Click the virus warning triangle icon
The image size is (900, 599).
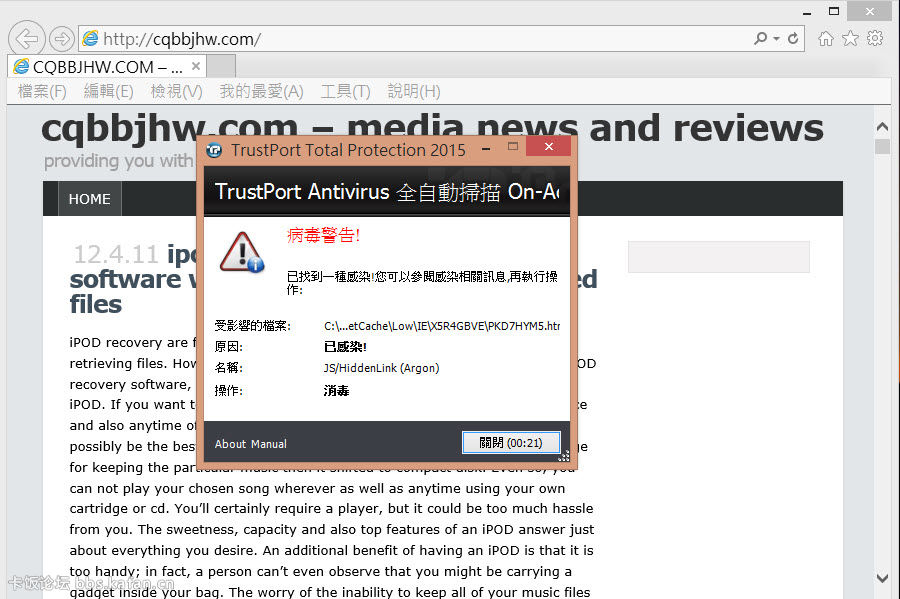coord(241,252)
